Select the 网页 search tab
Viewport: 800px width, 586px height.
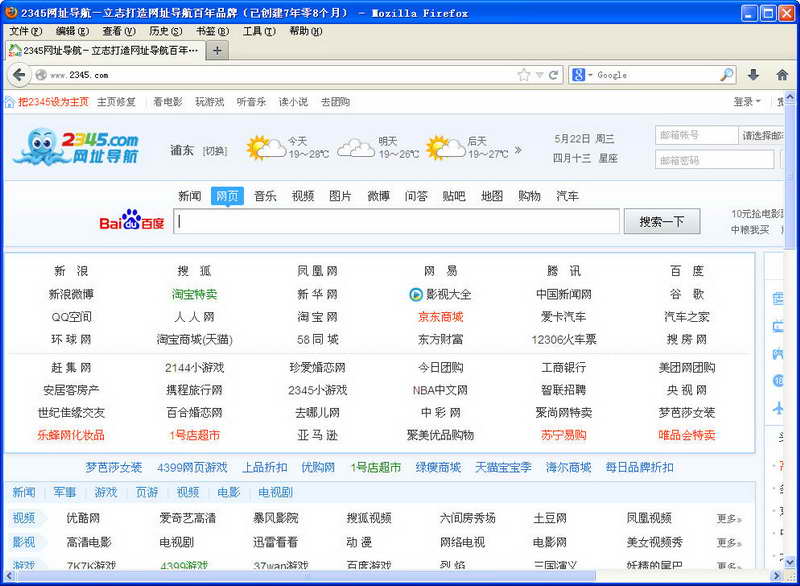[x=227, y=196]
